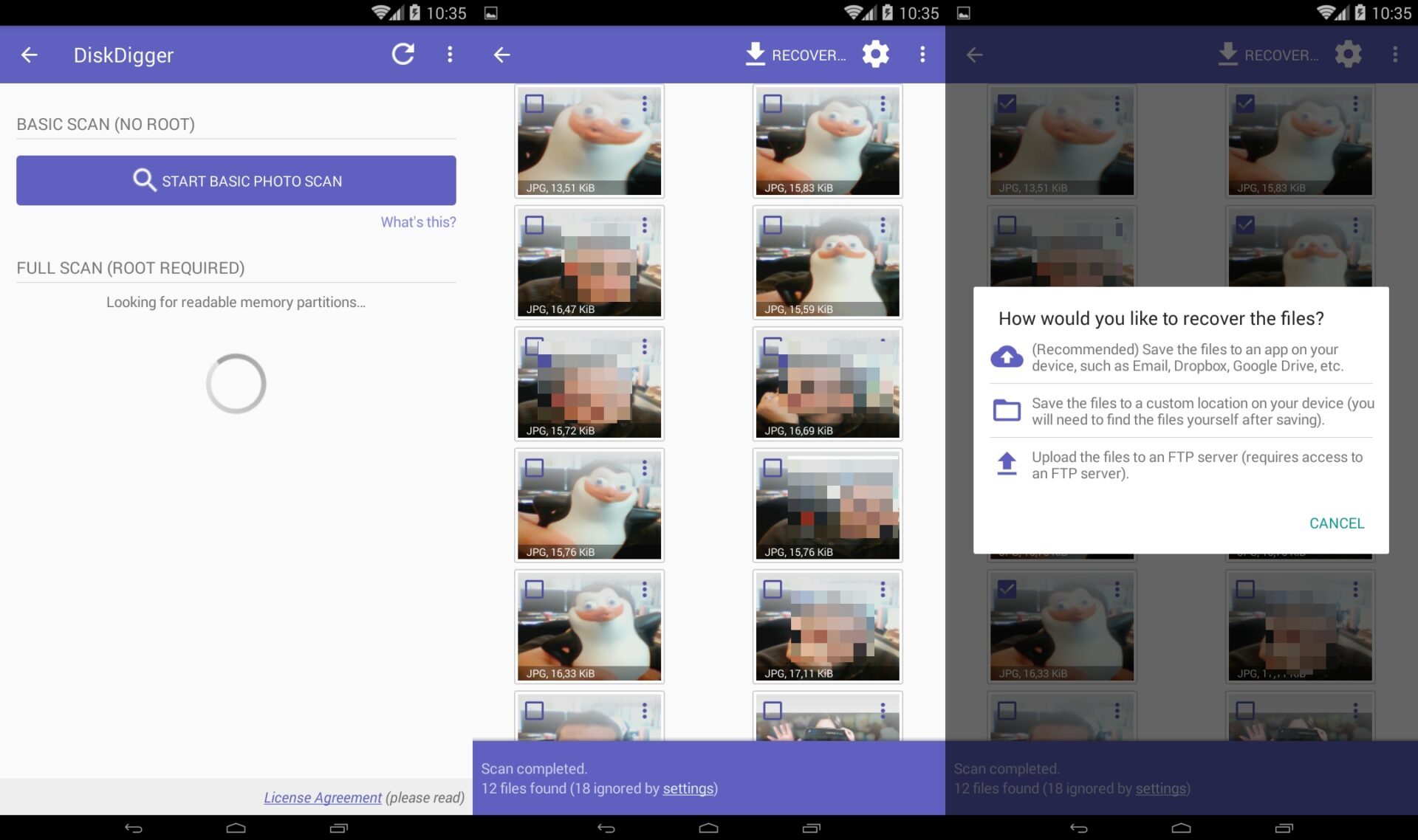The width and height of the screenshot is (1418, 840).
Task: Tap the cloud upload icon in recovery dialog
Action: [x=1007, y=357]
